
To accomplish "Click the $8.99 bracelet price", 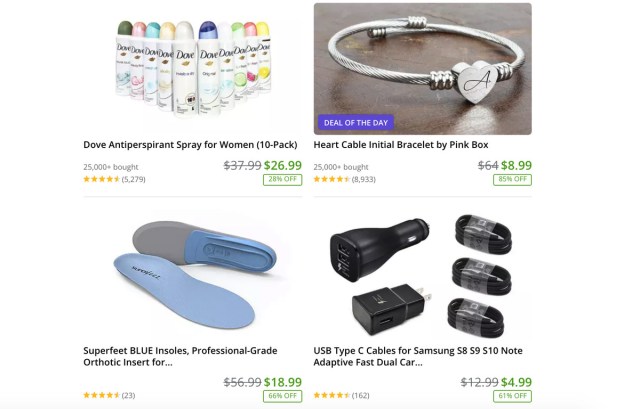I will (516, 165).
